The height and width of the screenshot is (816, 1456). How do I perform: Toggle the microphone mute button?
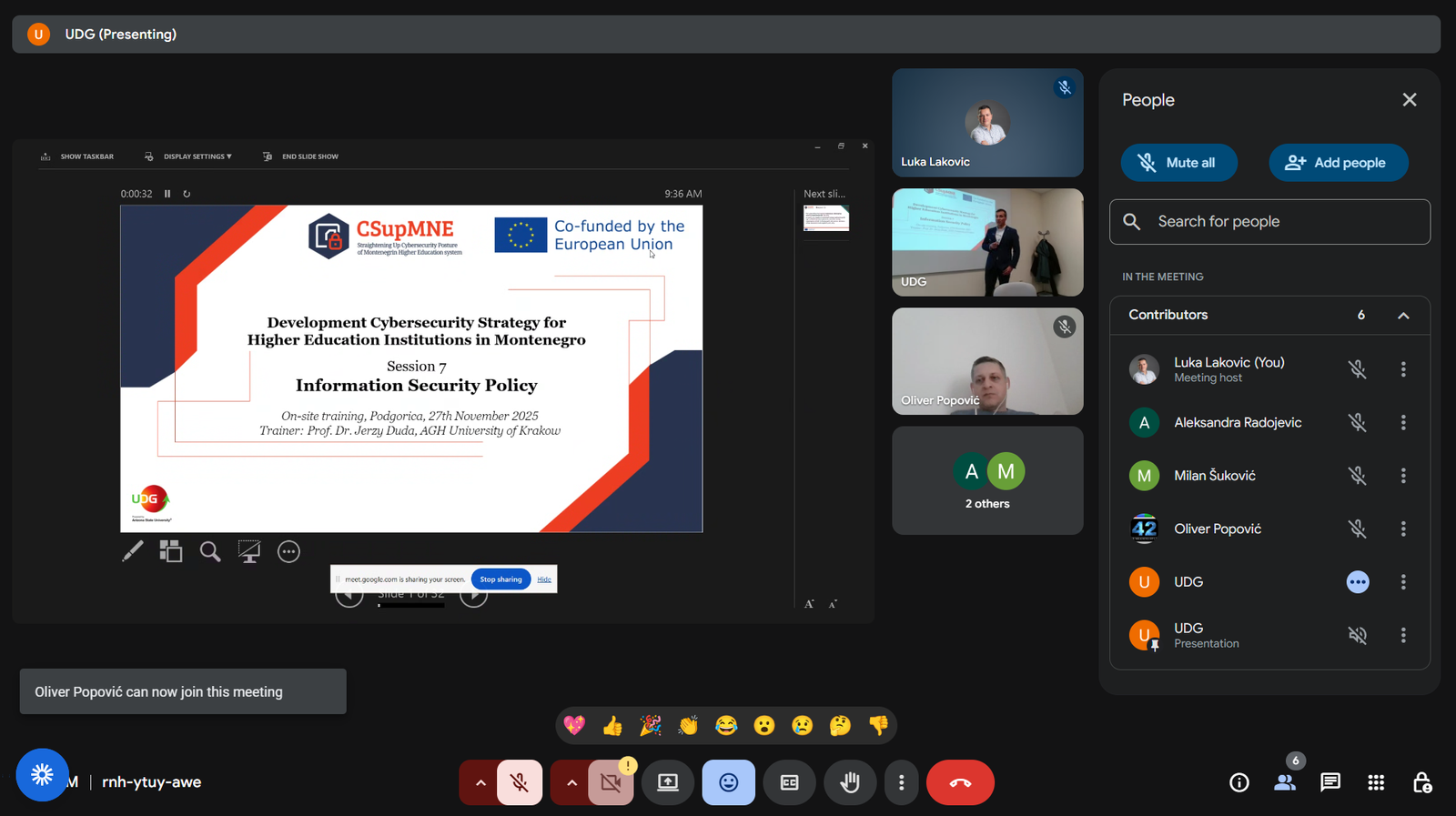tap(520, 782)
